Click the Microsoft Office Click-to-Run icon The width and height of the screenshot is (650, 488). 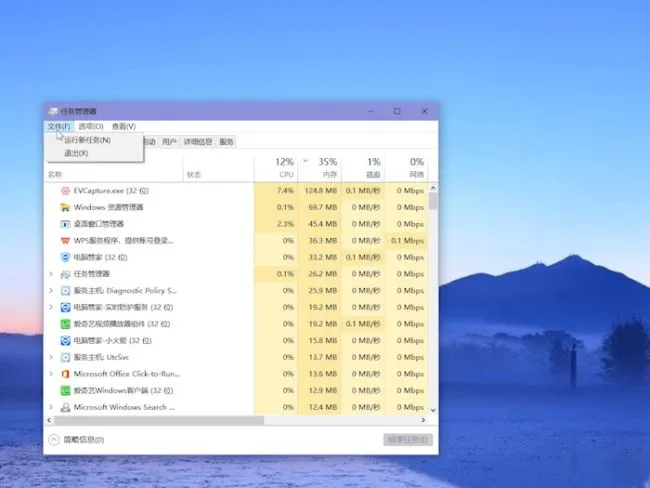tap(65, 374)
